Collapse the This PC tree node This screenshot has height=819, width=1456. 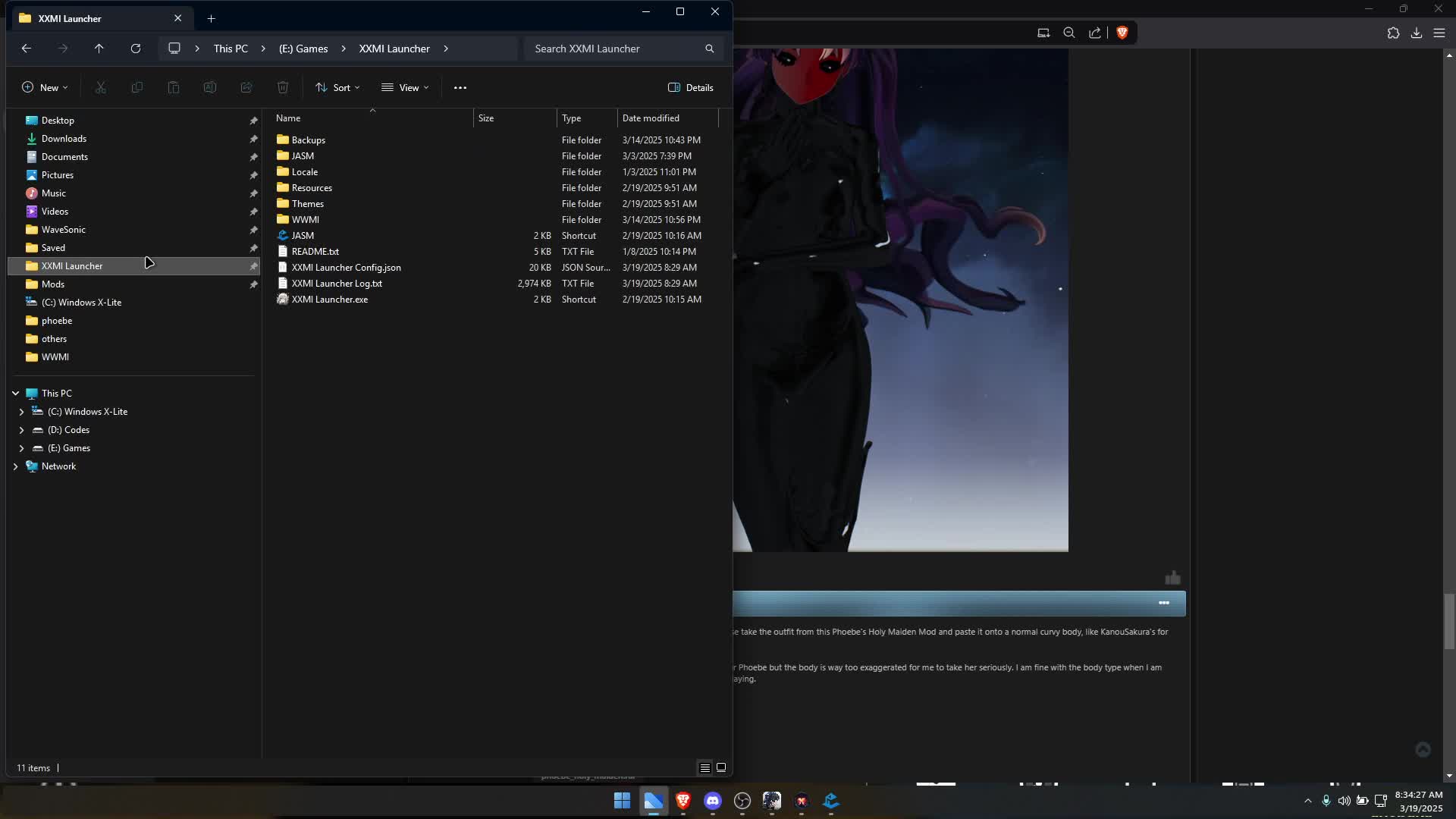click(x=15, y=394)
